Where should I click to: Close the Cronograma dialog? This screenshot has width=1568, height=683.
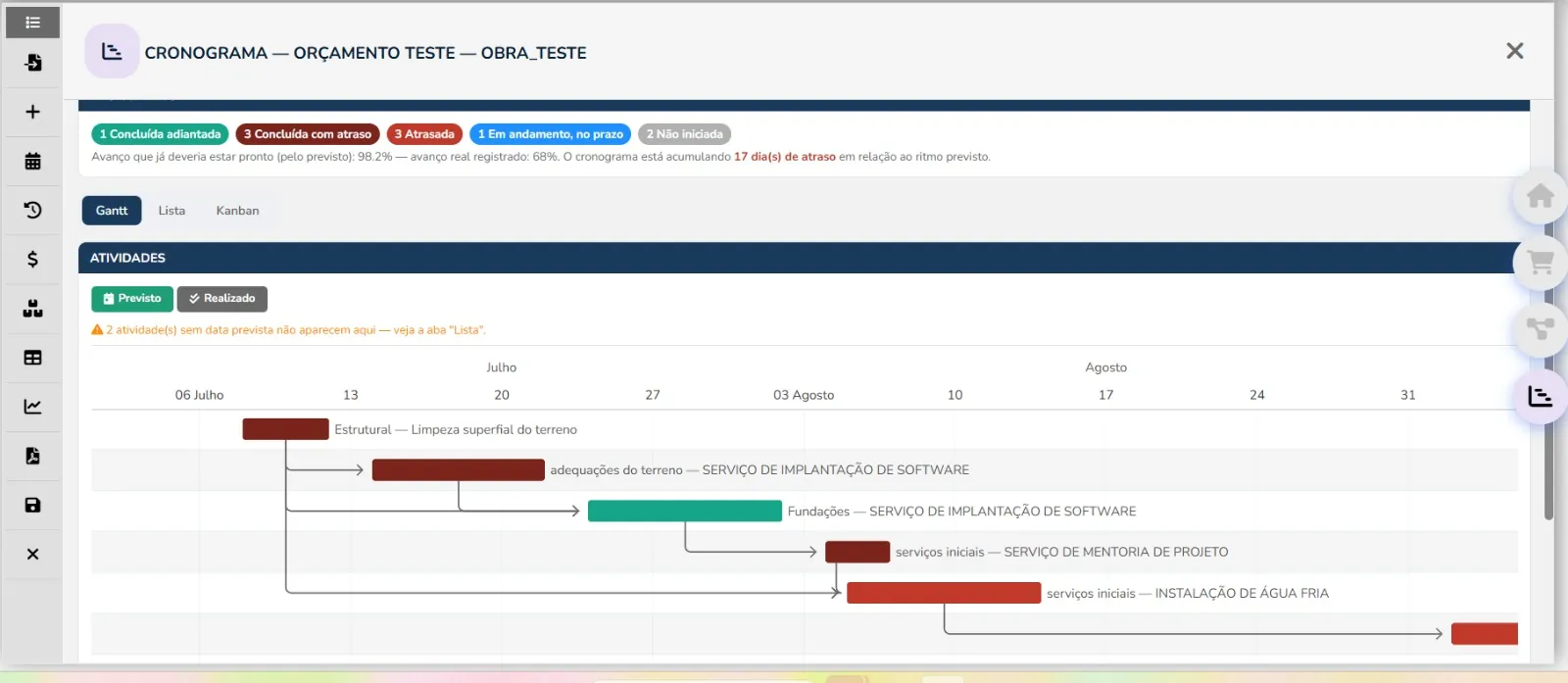pyautogui.click(x=1514, y=51)
